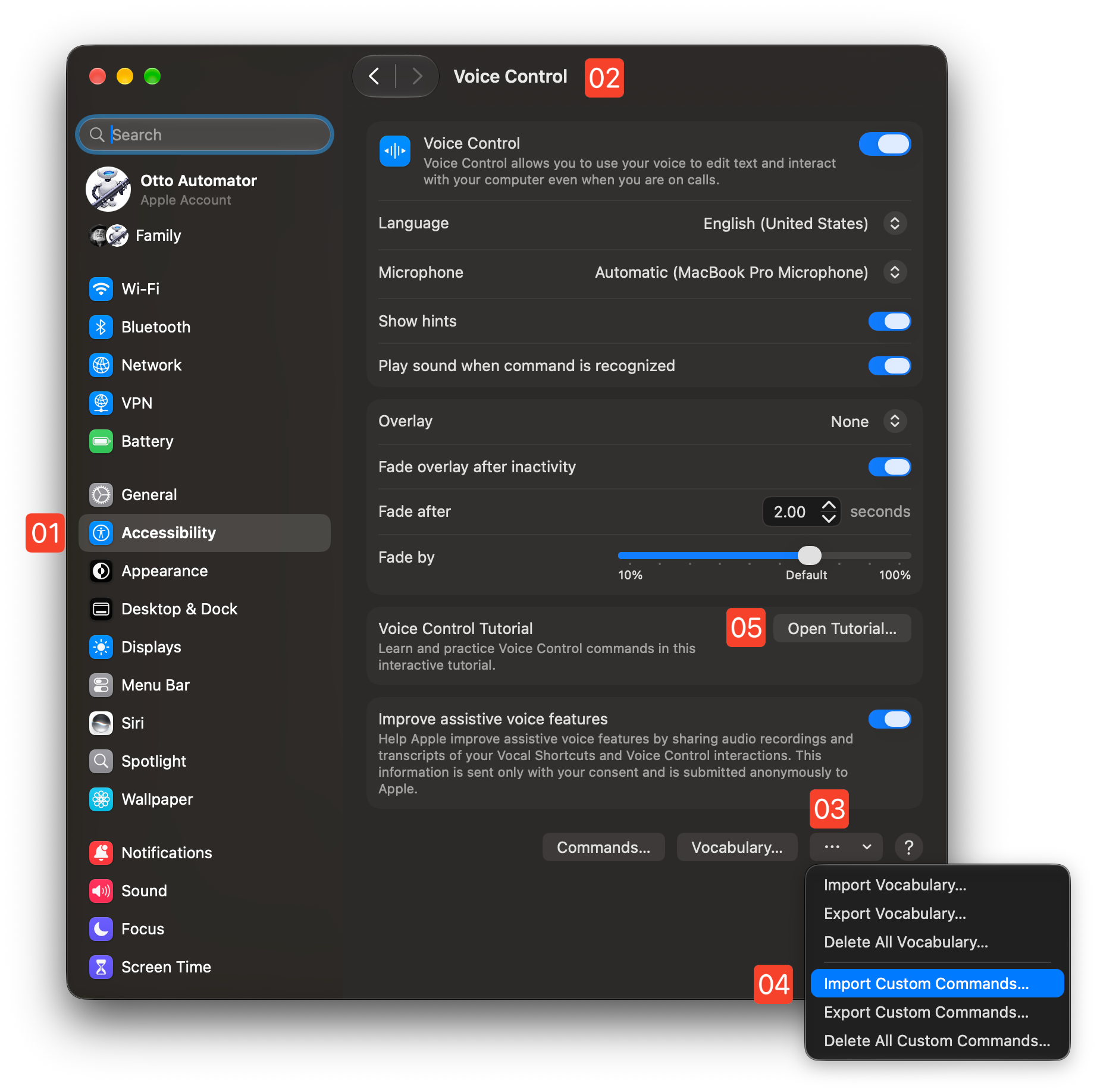Click the help question mark button
The width and height of the screenshot is (1097, 1092).
(x=908, y=847)
